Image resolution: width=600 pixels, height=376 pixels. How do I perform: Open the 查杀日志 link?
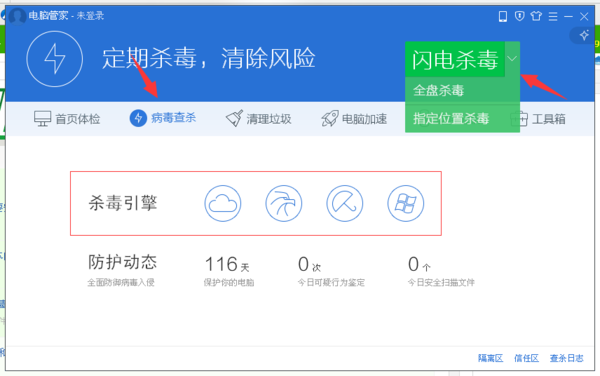point(567,358)
